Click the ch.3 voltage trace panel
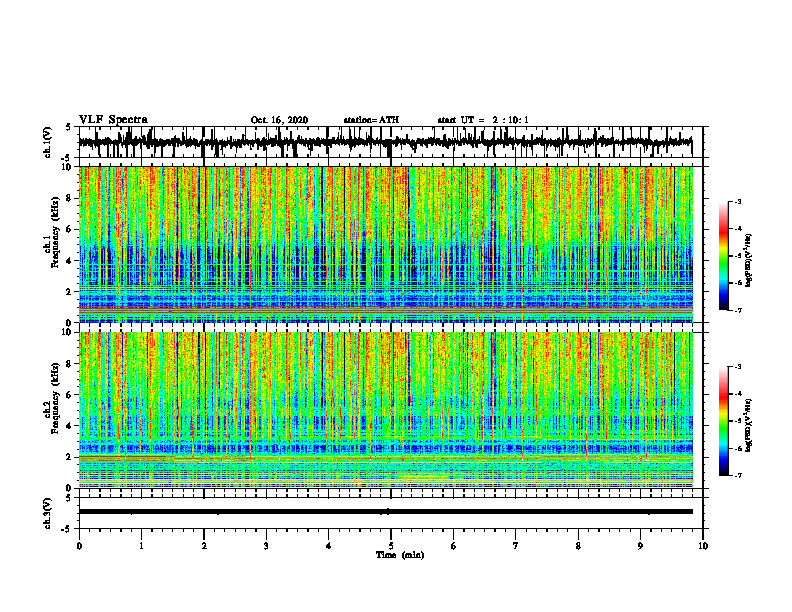Viewport: 792px width, 612px height. 391,513
